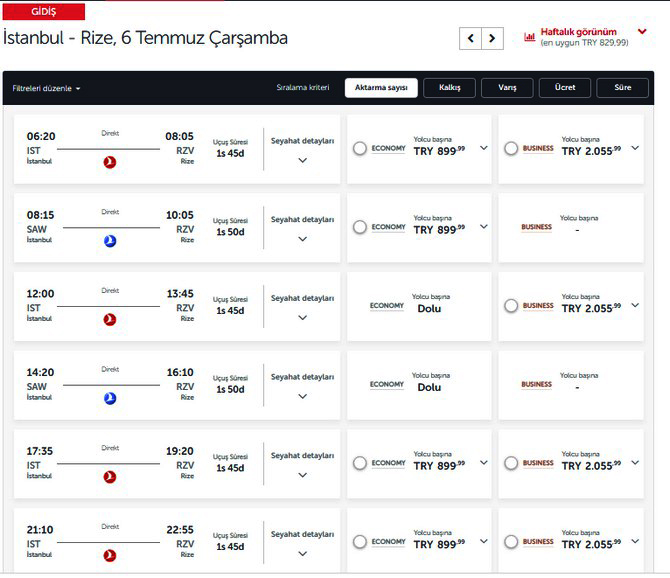Click Turkish Airlines logo on 21:10 flight
This screenshot has height=578, width=670.
pyautogui.click(x=110, y=555)
